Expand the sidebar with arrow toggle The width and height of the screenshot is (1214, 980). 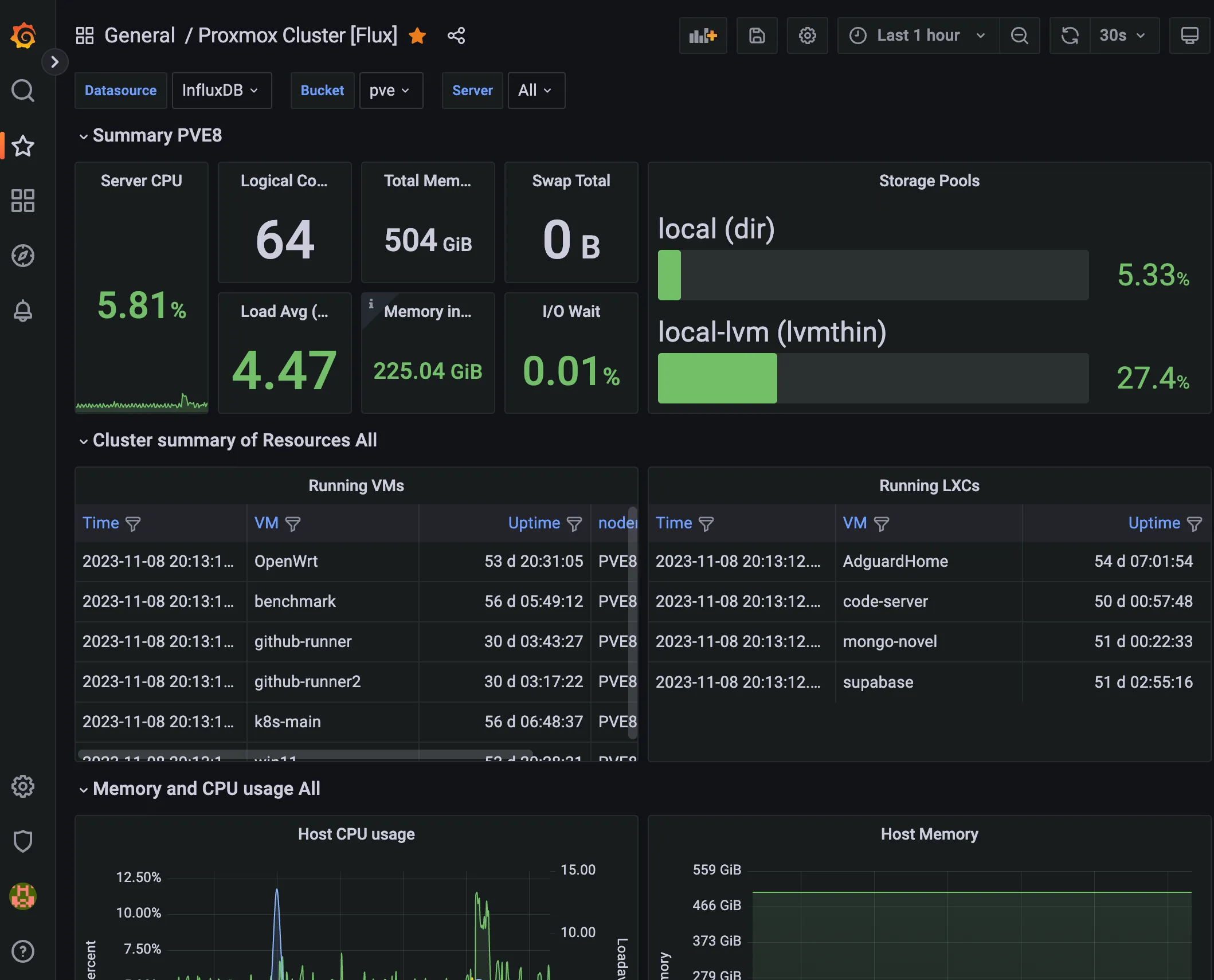point(54,62)
